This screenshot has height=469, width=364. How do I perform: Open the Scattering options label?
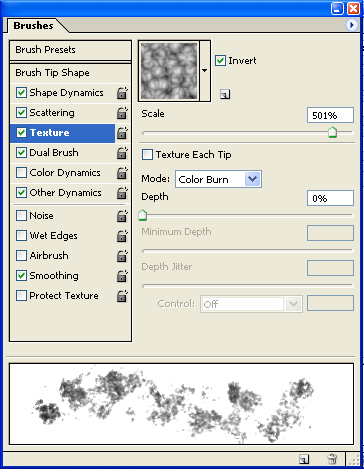click(52, 113)
